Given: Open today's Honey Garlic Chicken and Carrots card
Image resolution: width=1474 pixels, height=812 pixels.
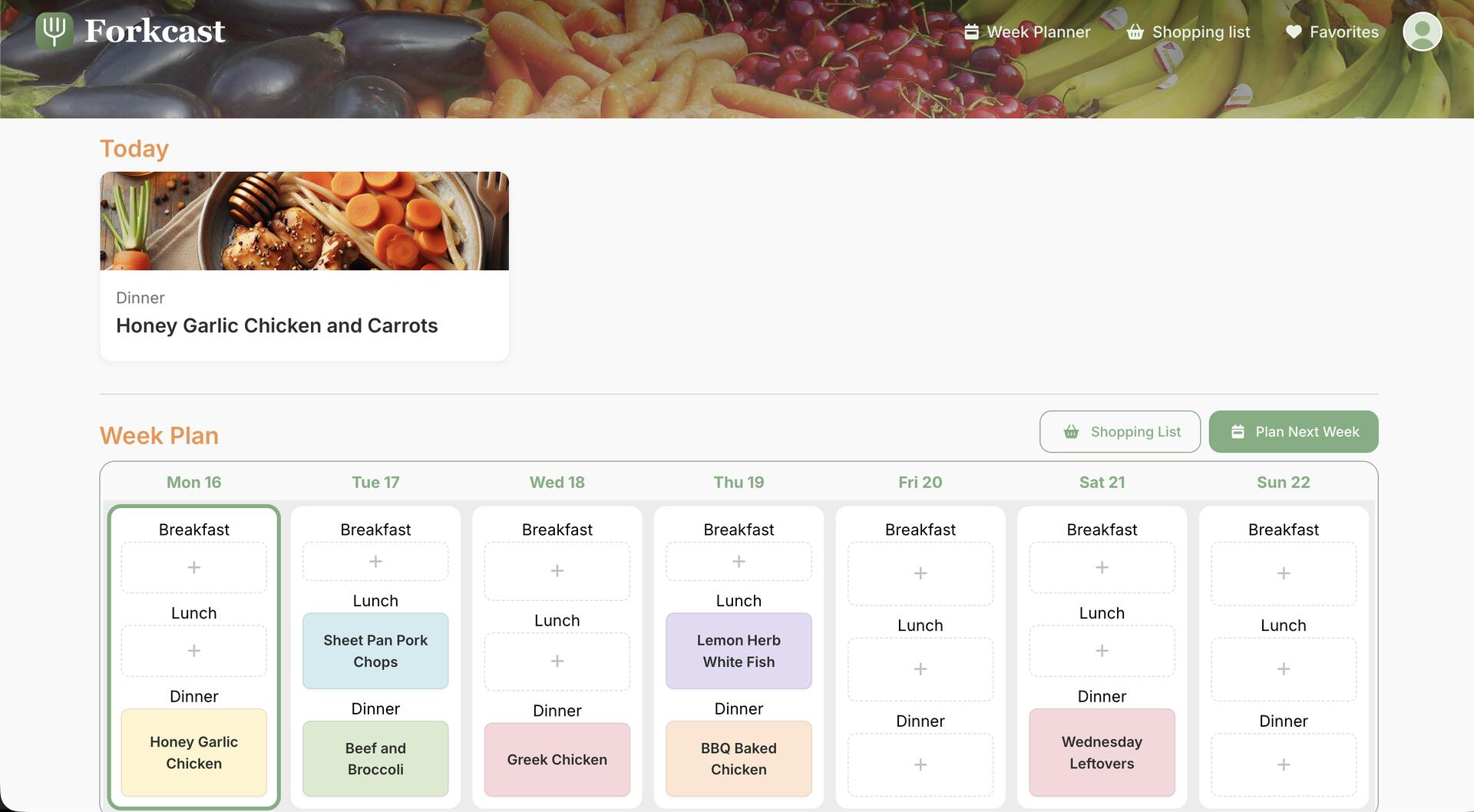Looking at the screenshot, I should (304, 266).
